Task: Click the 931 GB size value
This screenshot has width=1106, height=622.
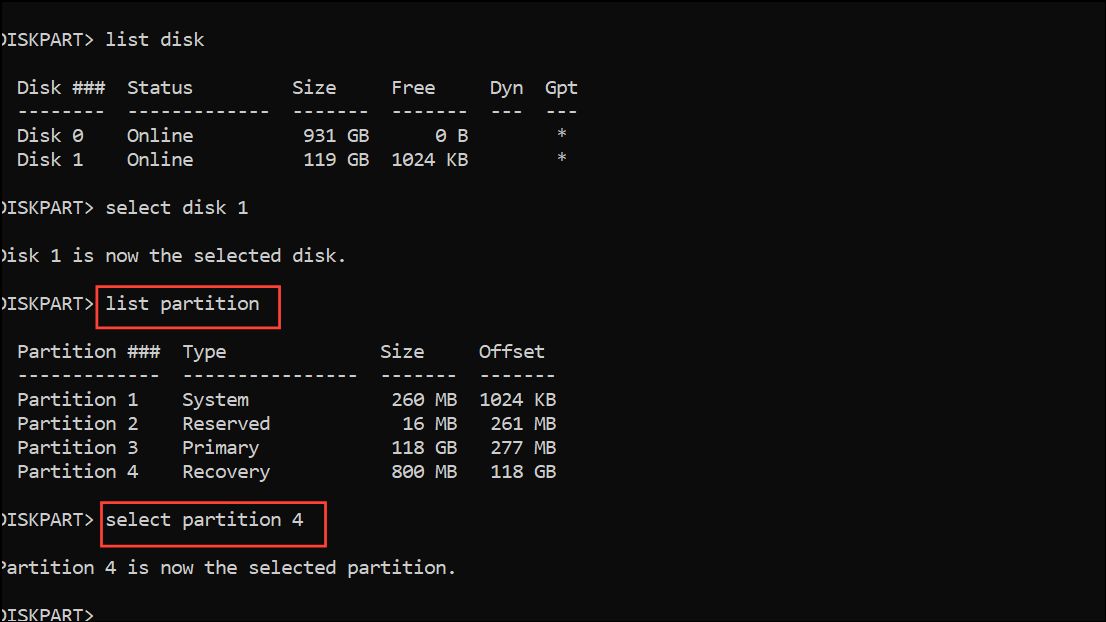Action: [x=336, y=135]
